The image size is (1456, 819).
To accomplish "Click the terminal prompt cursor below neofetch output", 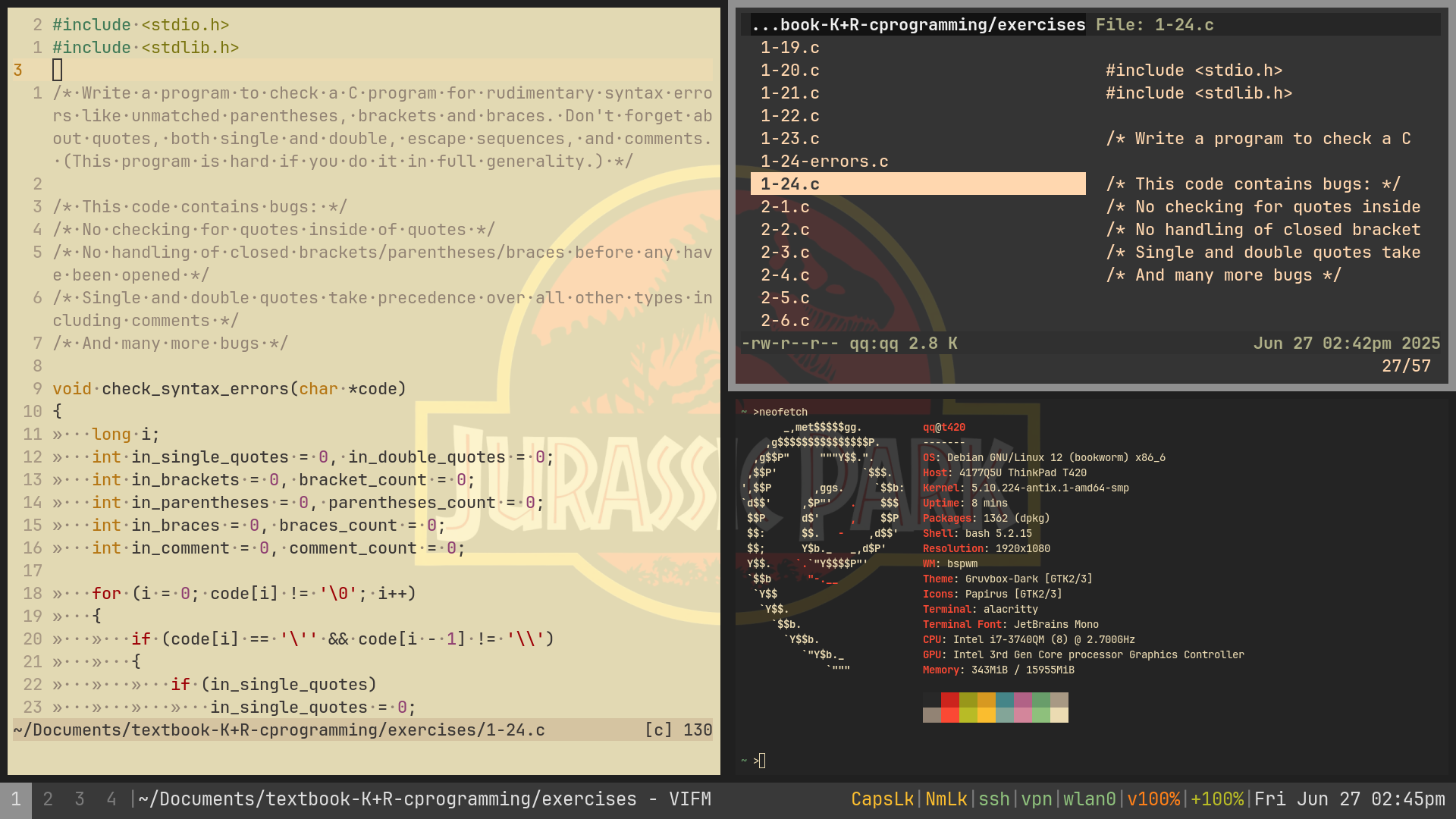I will pos(762,761).
